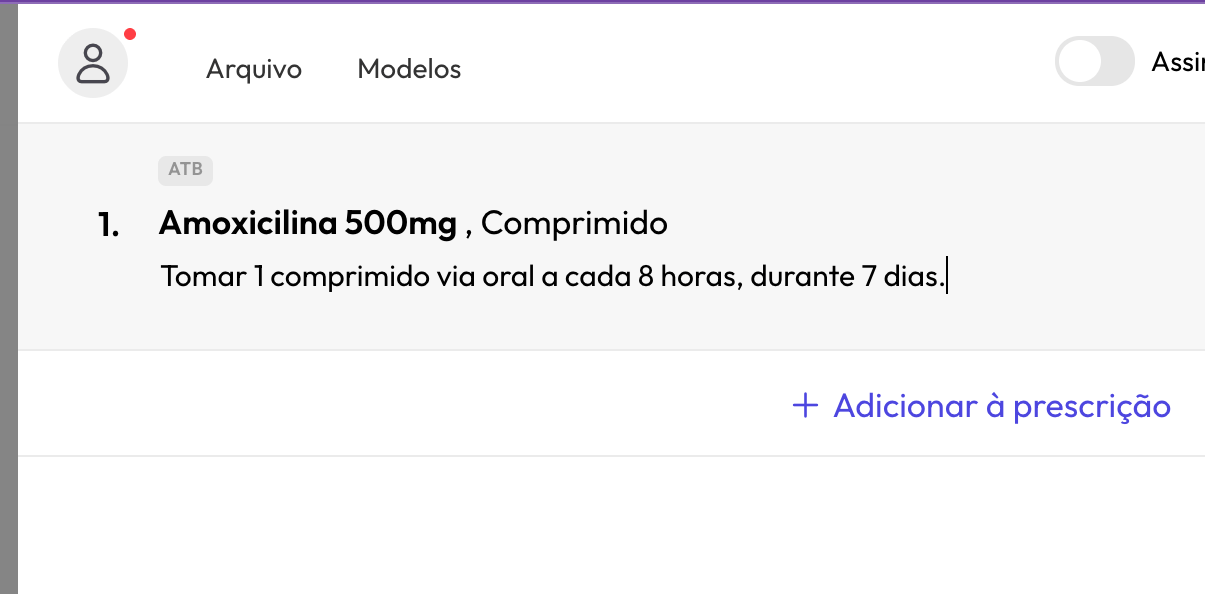
Task: Open the Arquivo menu
Action: [253, 69]
